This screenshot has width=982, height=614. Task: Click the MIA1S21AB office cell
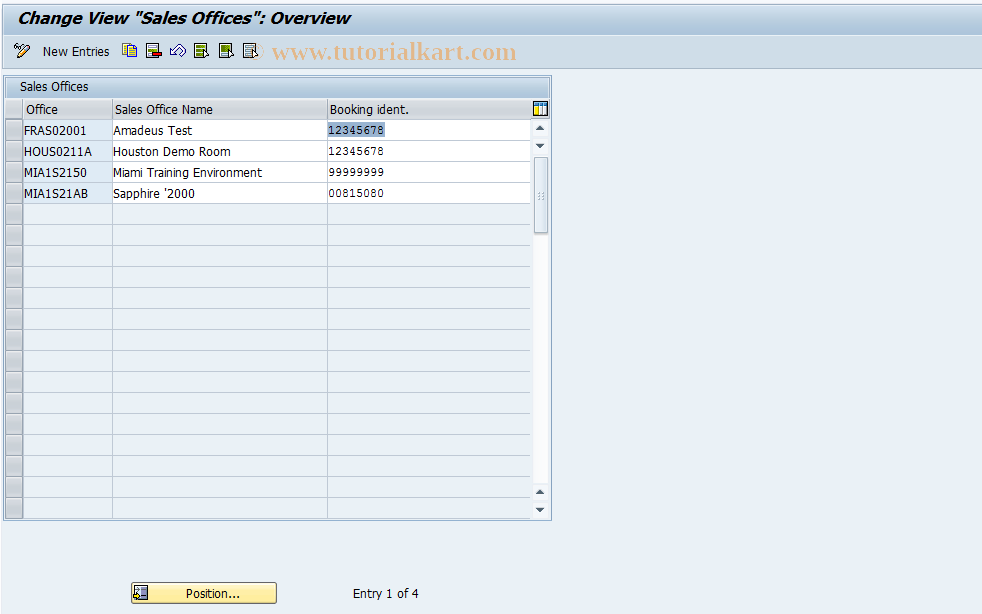point(68,194)
